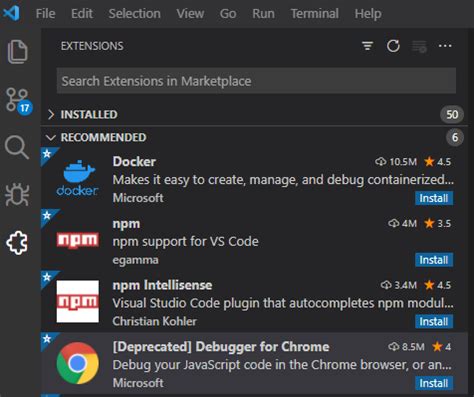Open the Go menu

click(x=228, y=14)
